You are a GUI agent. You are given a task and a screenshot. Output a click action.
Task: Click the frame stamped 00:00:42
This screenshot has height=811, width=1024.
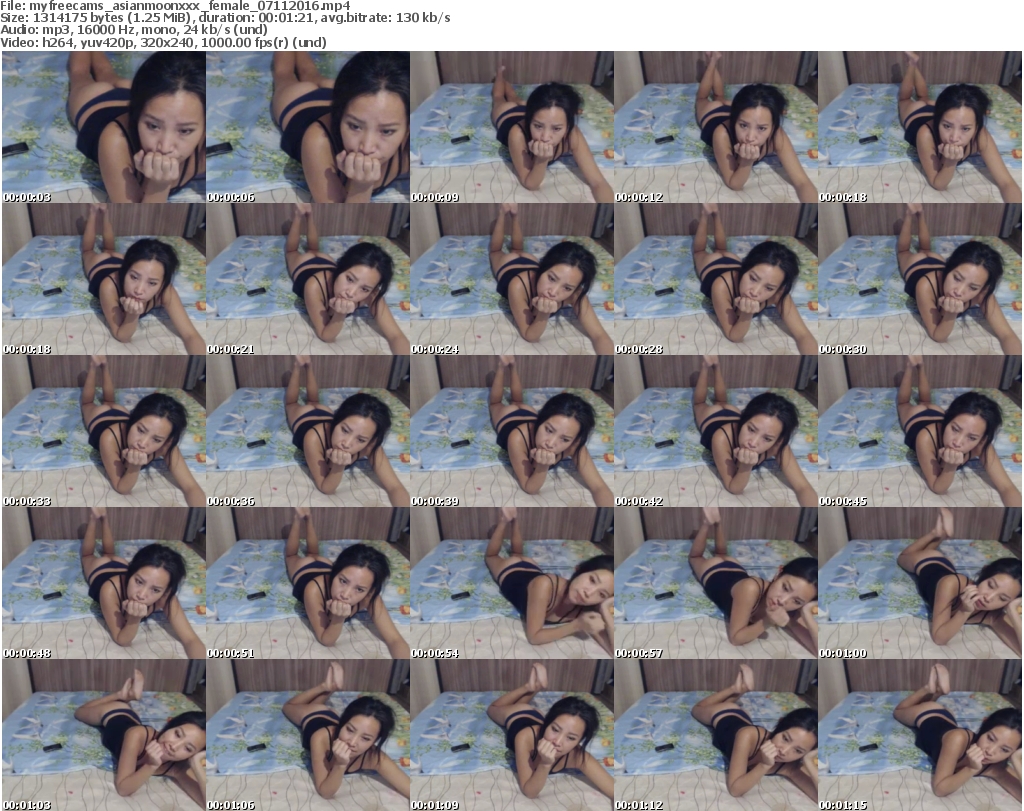tap(715, 431)
